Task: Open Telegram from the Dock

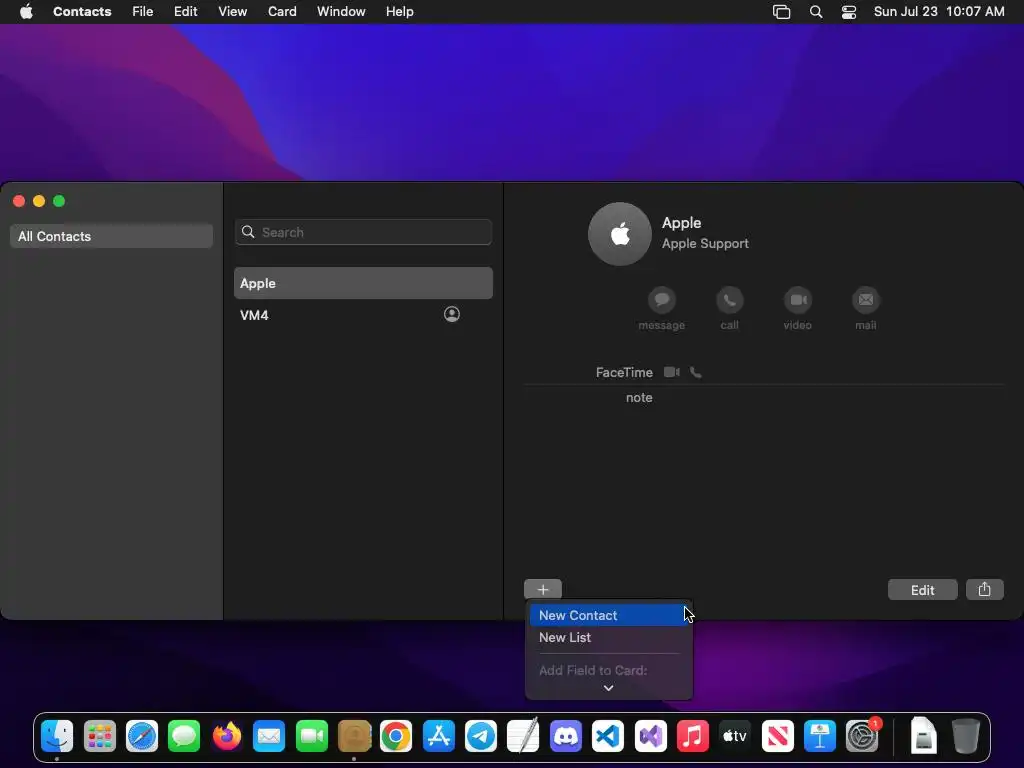Action: pos(481,736)
